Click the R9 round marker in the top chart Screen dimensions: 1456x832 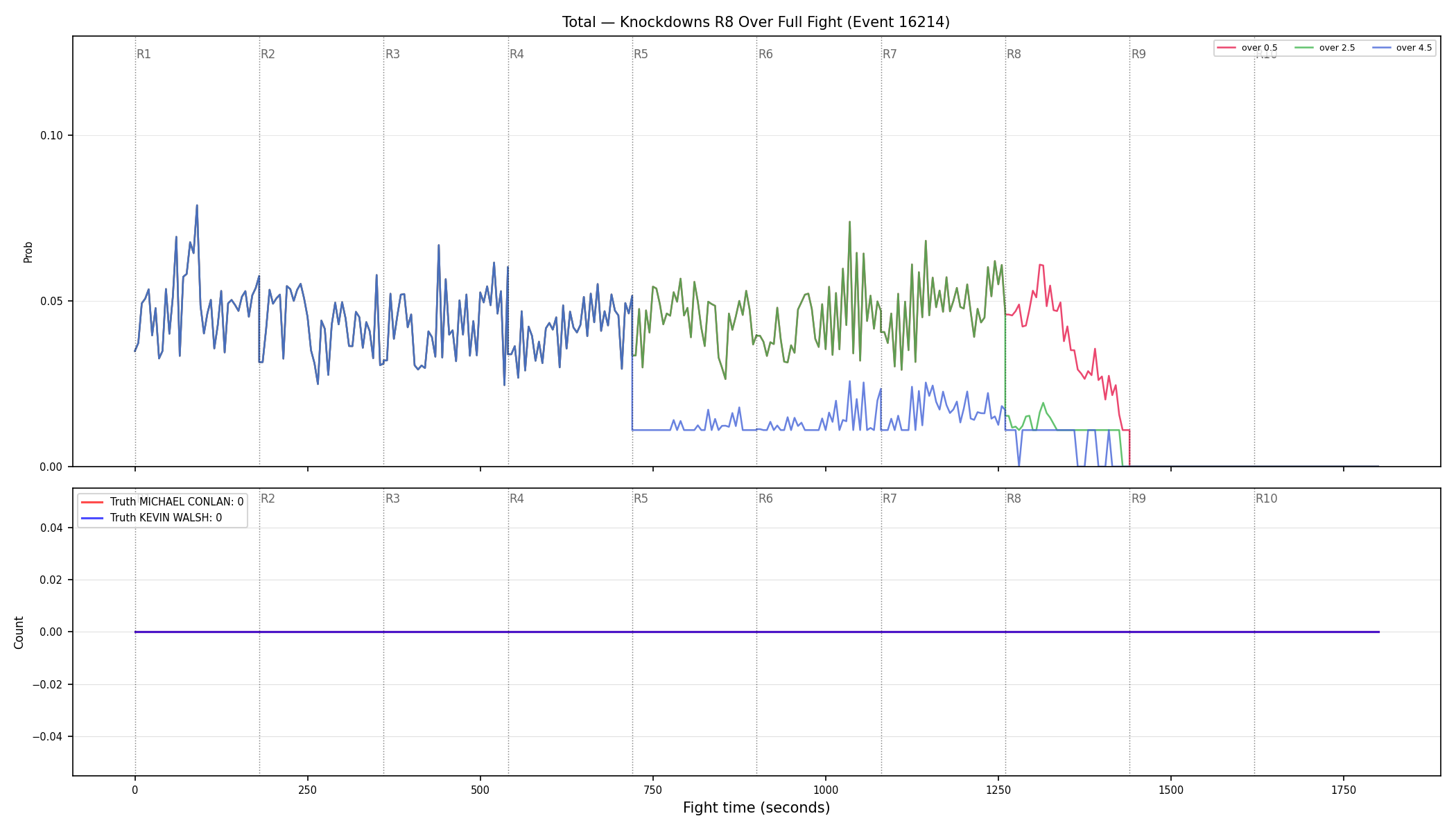pyautogui.click(x=1138, y=54)
